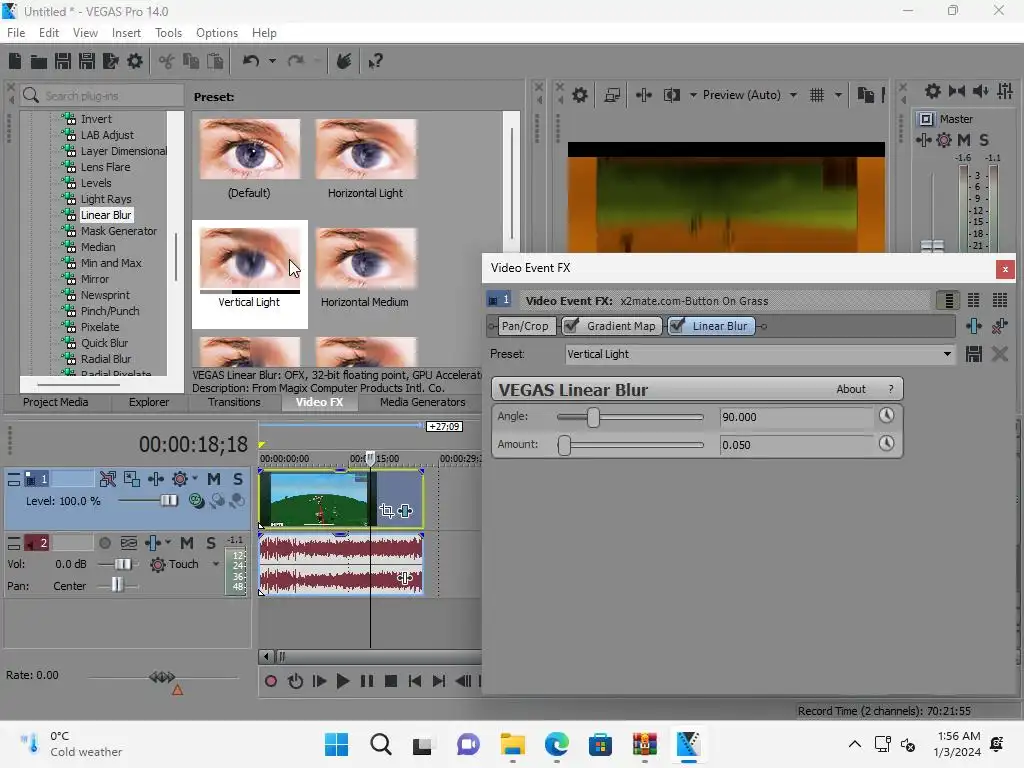Uncheck the Gradient Map effect checkbox
1024x768 pixels.
tap(572, 325)
